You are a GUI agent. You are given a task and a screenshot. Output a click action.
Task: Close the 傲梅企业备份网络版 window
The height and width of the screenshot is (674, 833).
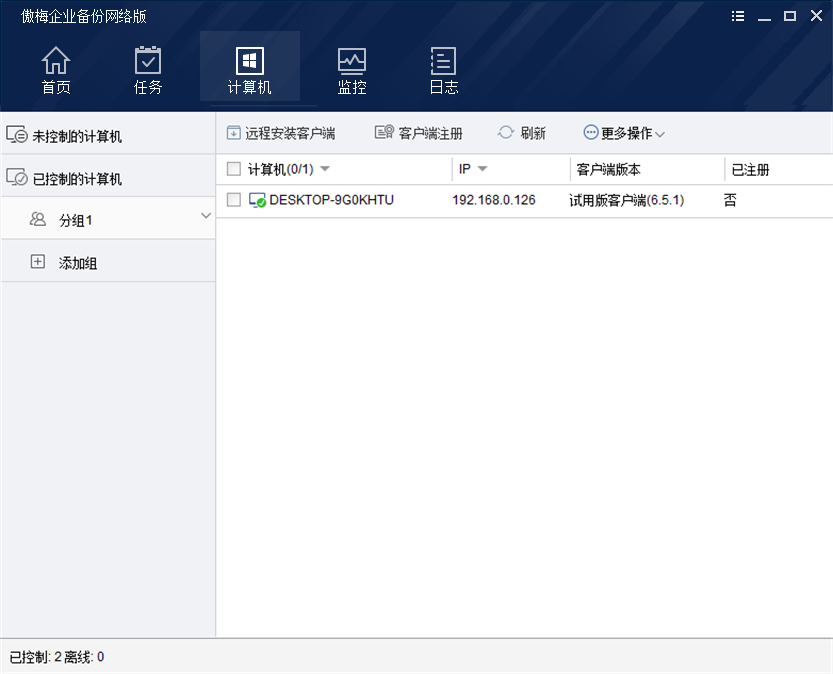817,15
